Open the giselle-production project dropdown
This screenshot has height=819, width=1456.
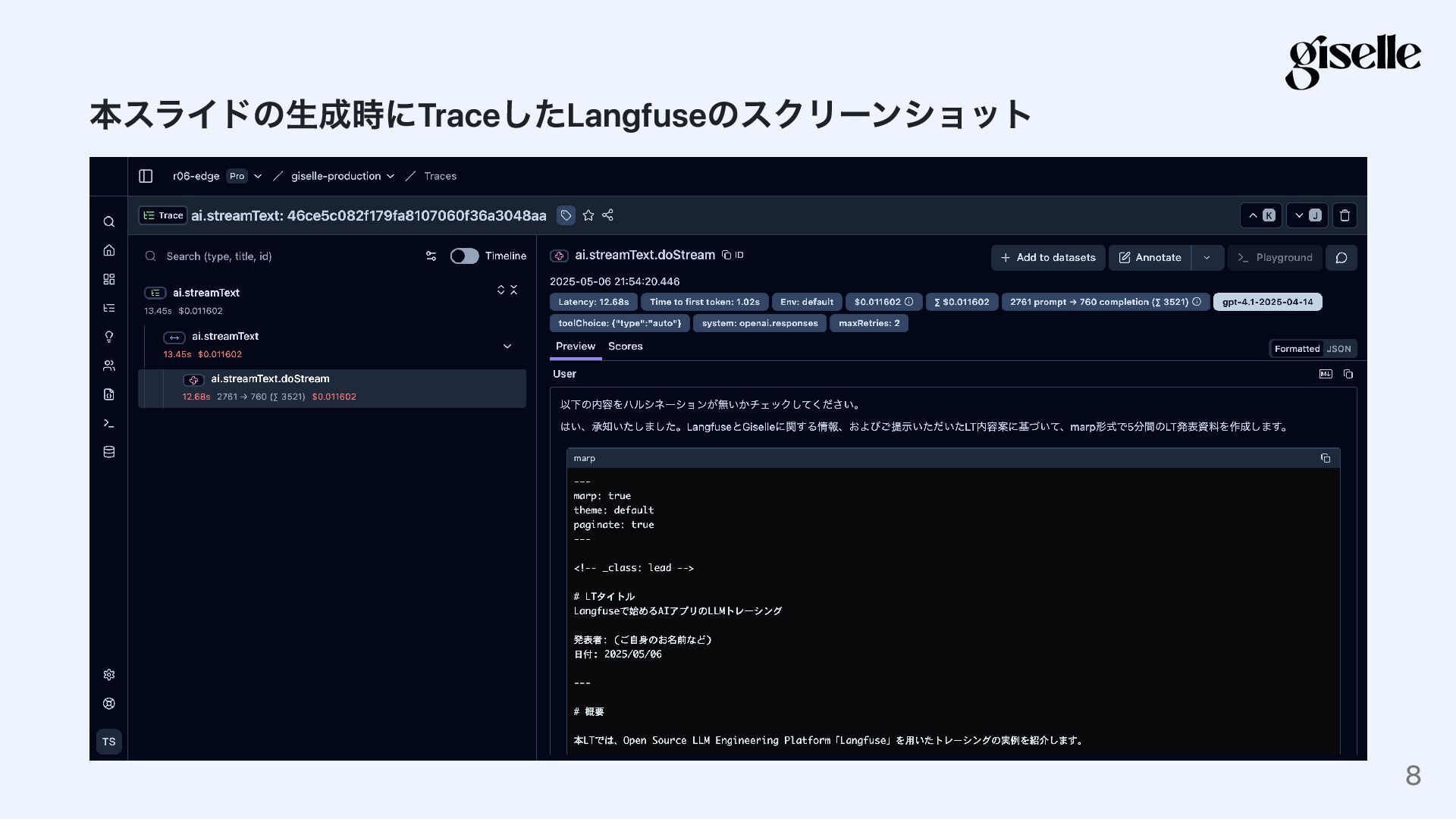[343, 176]
